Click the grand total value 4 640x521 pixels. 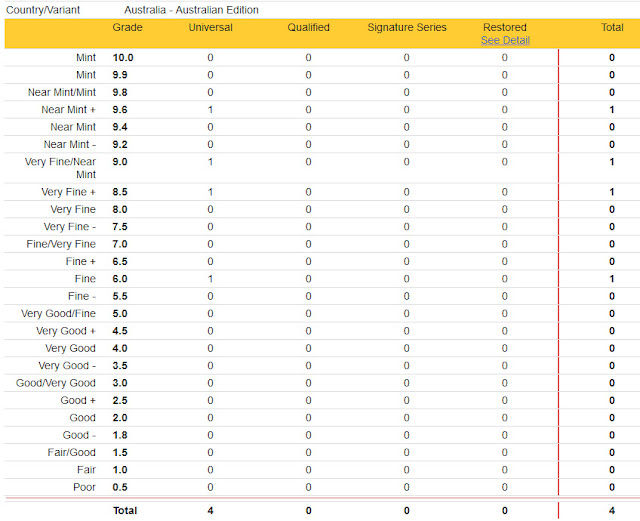(x=611, y=510)
